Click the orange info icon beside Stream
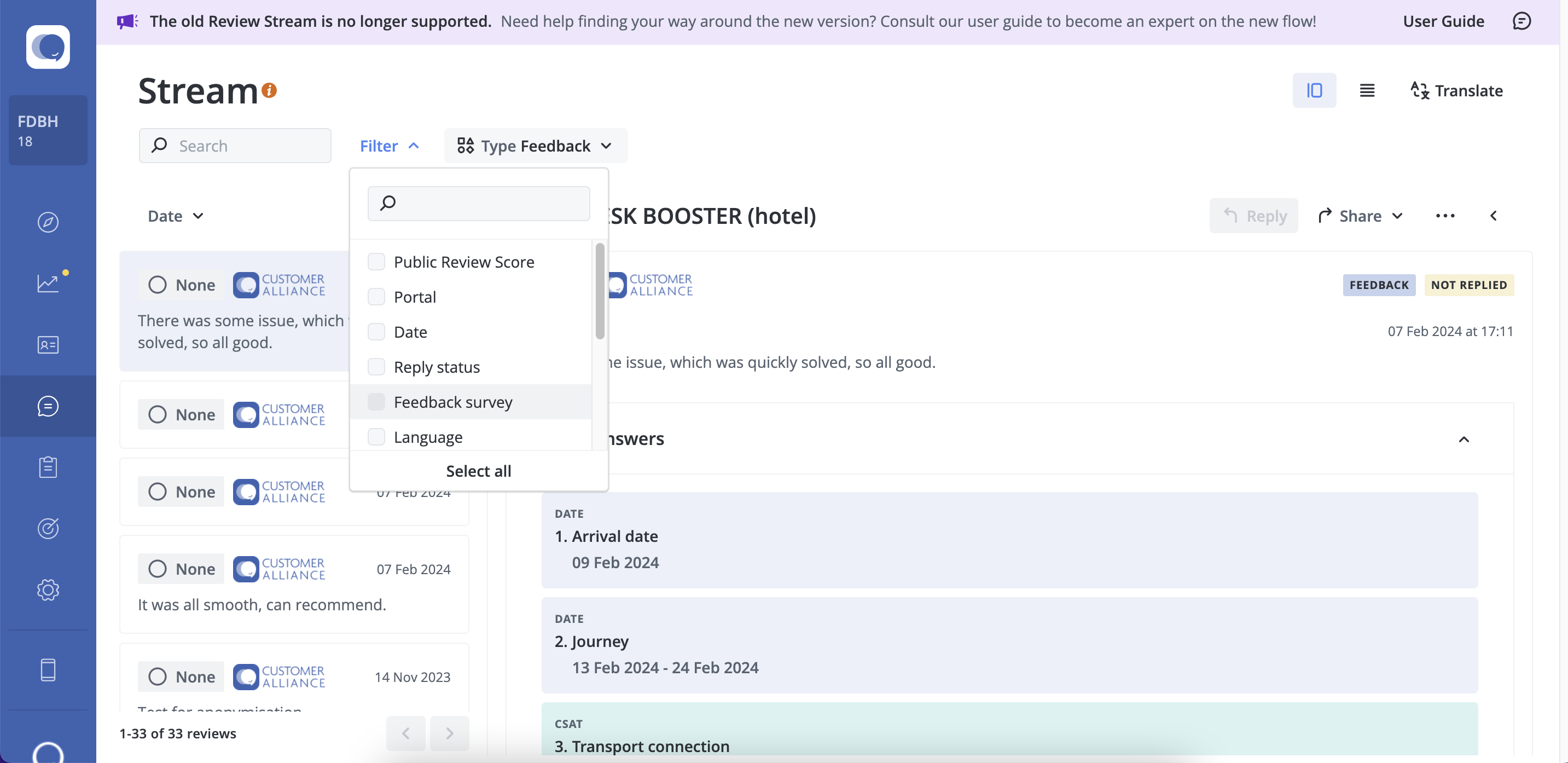The width and height of the screenshot is (1568, 763). 269,91
